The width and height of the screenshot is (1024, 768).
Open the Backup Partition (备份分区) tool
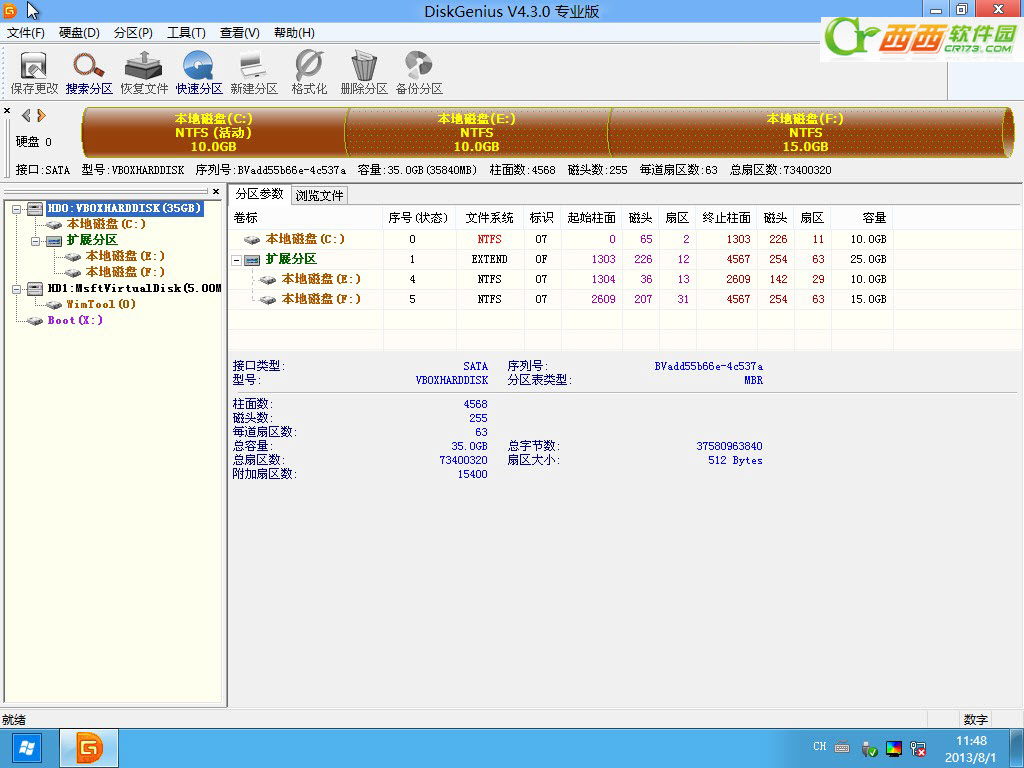[x=419, y=73]
